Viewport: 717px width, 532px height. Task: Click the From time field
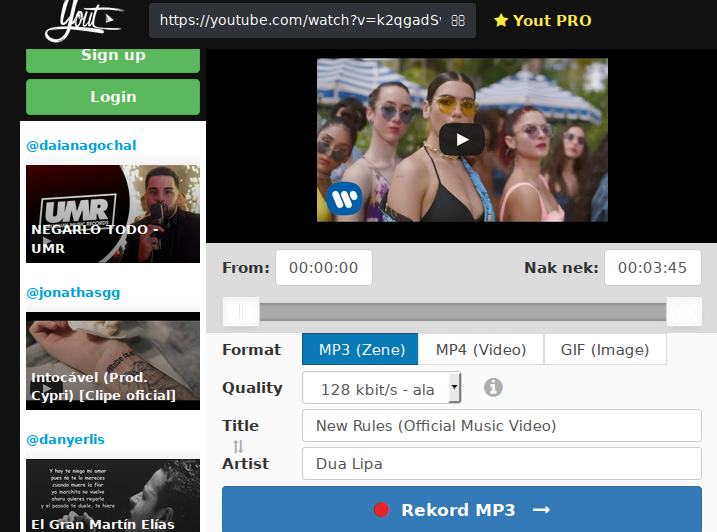pos(324,268)
